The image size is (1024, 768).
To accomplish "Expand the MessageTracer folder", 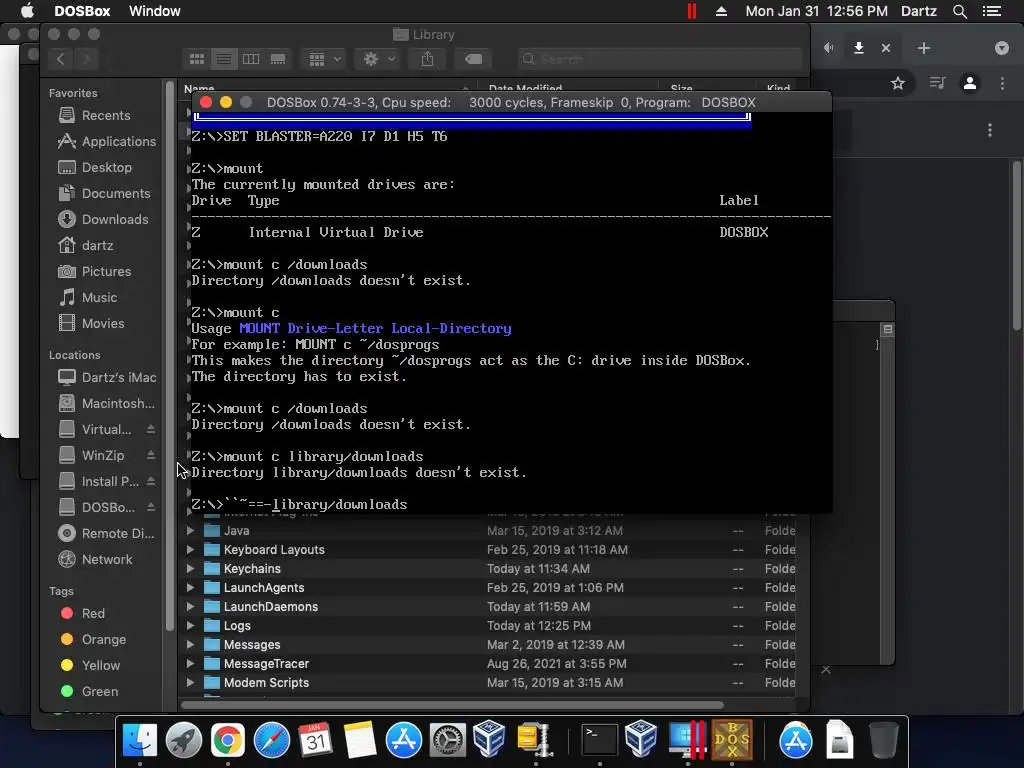I will 190,664.
